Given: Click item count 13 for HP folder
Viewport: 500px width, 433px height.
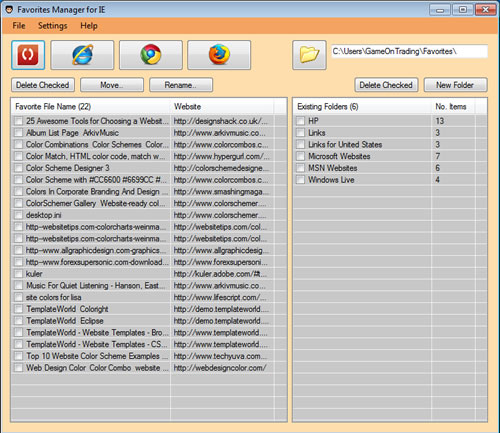Looking at the screenshot, I should pos(440,121).
